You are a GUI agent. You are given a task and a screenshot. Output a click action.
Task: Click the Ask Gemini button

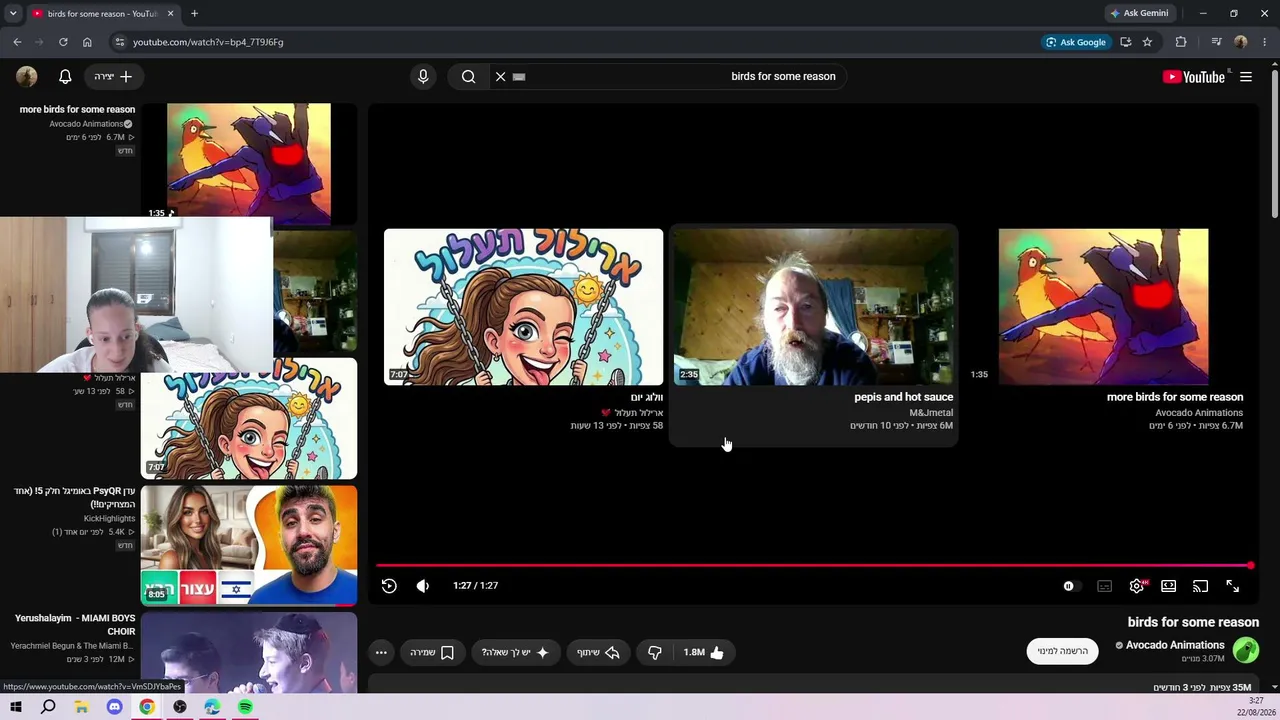[x=1139, y=13]
